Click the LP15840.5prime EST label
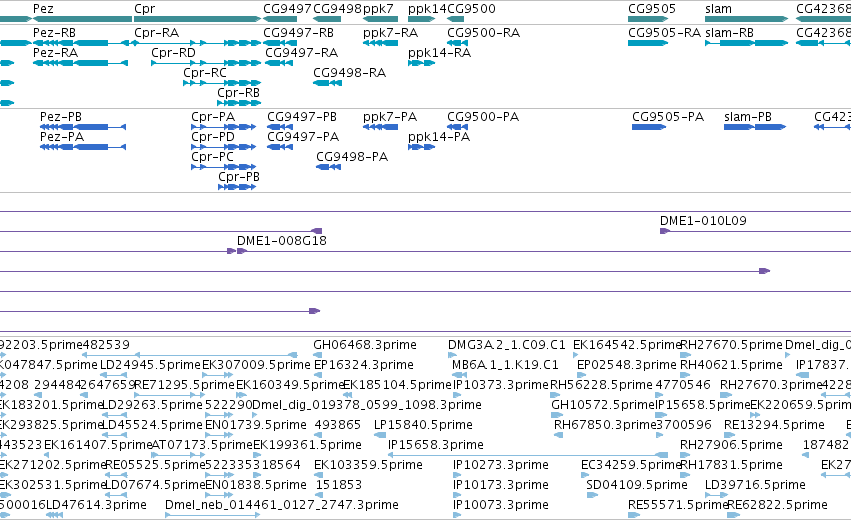851x520 pixels. point(423,425)
